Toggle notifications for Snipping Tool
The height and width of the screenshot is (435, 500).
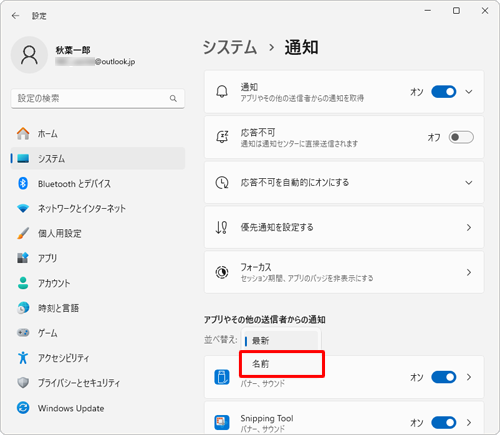point(444,423)
